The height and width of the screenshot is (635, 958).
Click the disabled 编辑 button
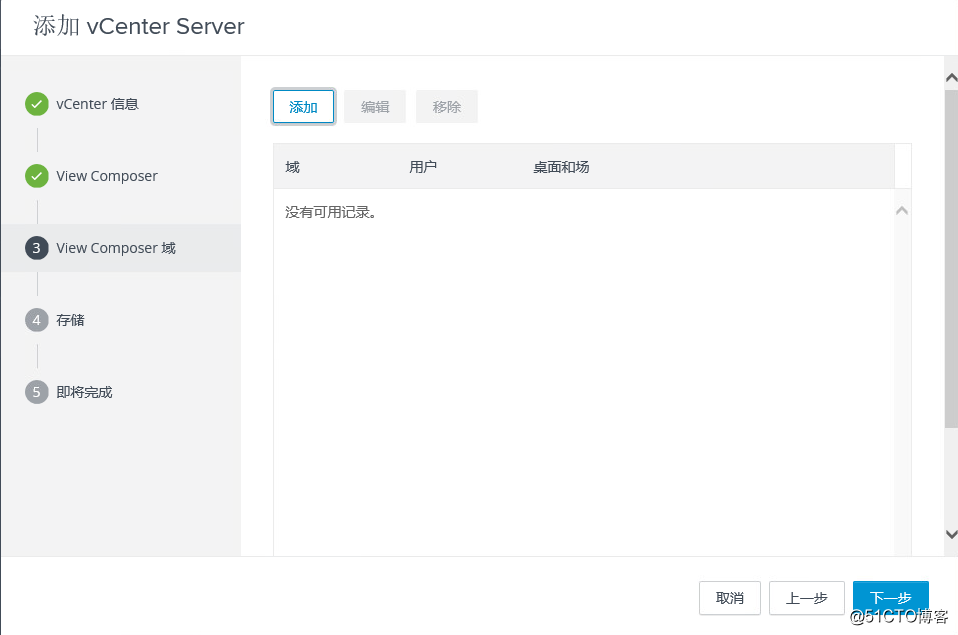pyautogui.click(x=375, y=107)
